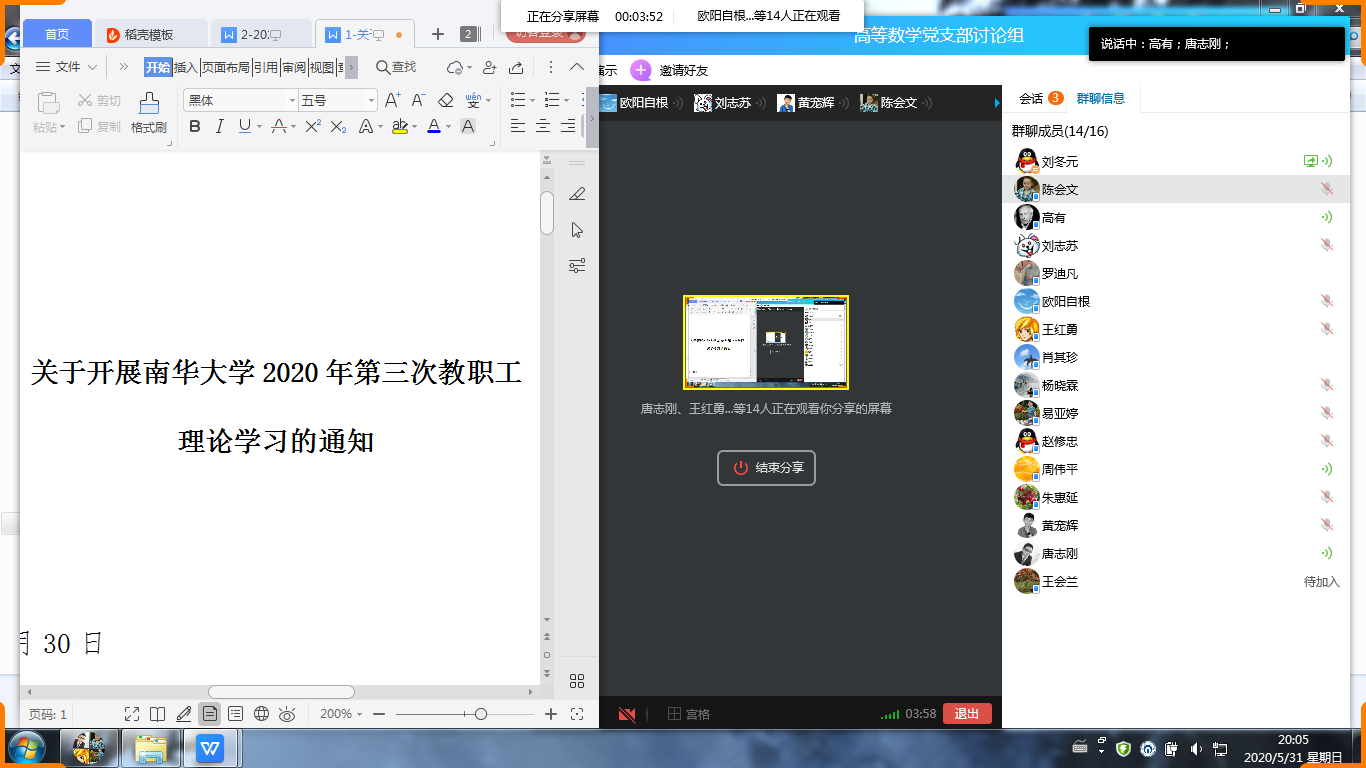Toggle Italic formatting
Image resolution: width=1366 pixels, height=768 pixels.
point(220,126)
